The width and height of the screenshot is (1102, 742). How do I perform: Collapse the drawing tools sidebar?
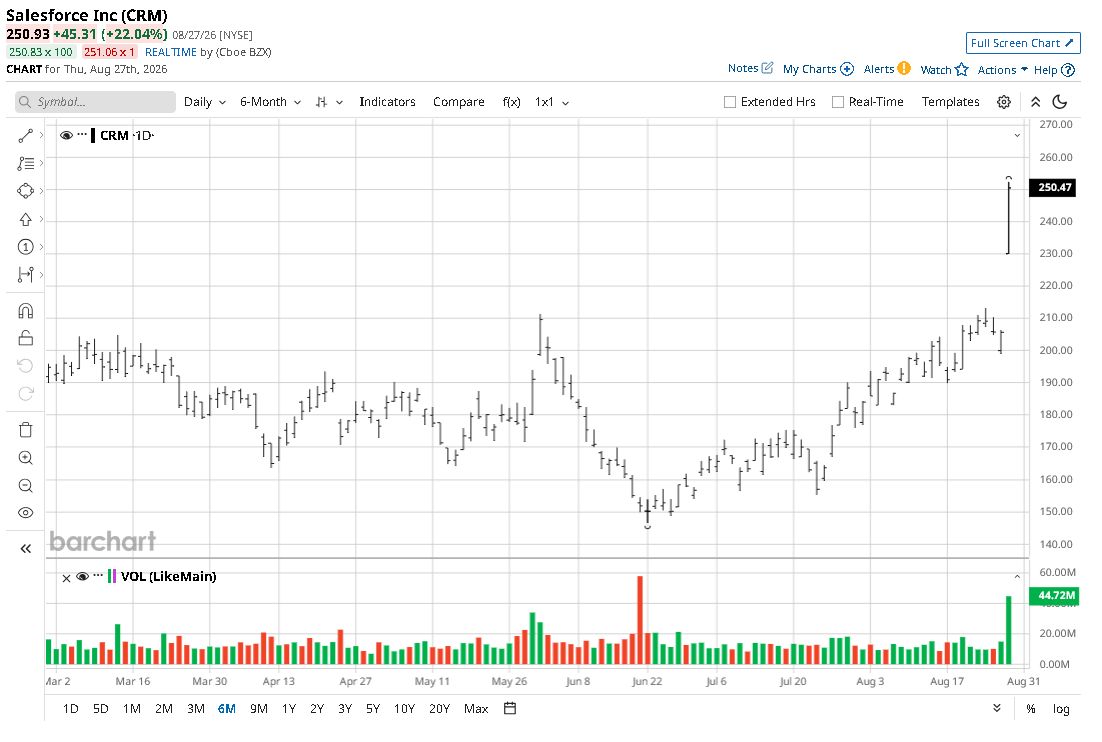(25, 549)
